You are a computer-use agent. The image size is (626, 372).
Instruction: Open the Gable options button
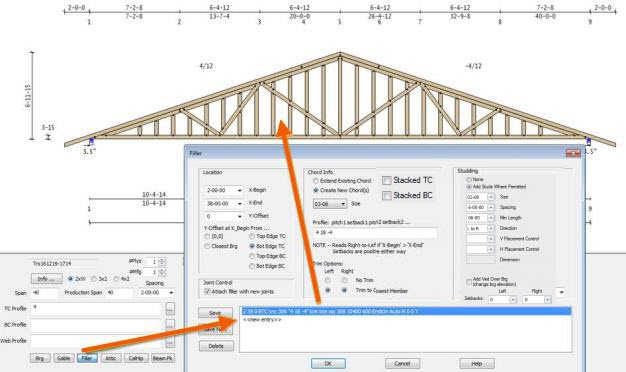coord(63,358)
